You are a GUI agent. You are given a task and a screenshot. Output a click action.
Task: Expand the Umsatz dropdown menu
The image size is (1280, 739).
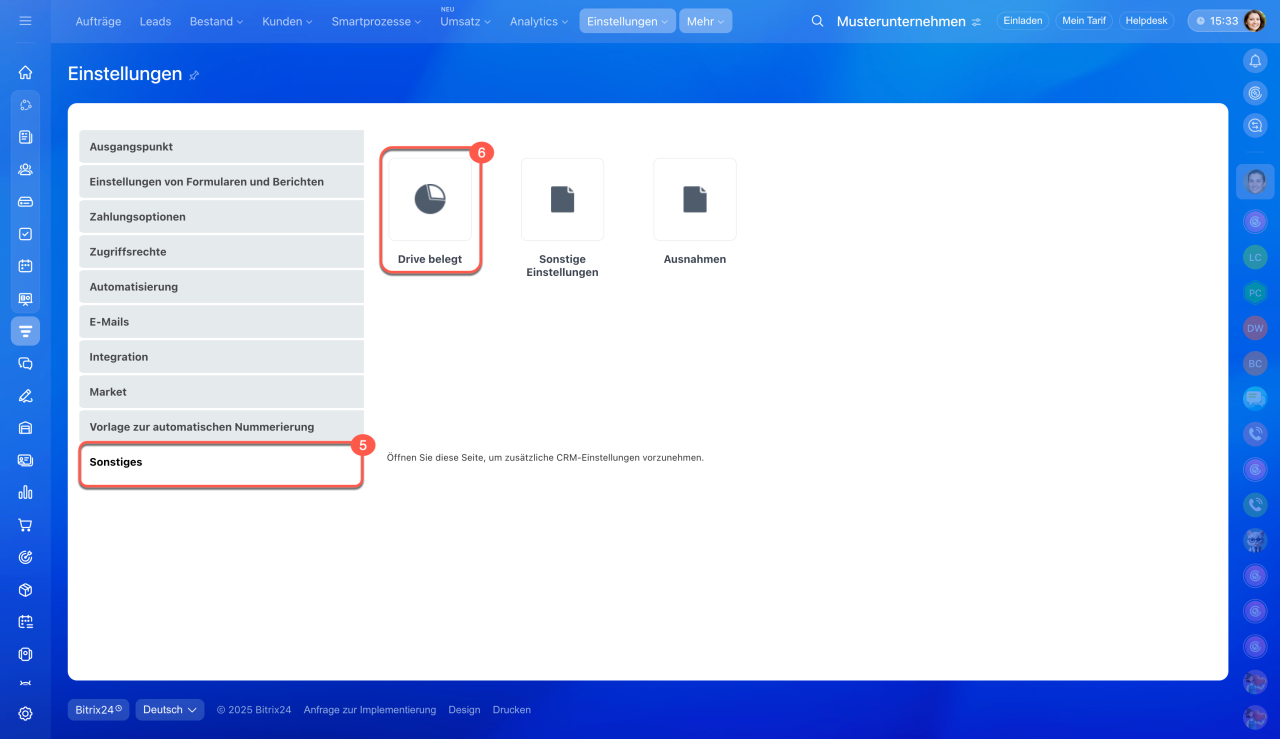pyautogui.click(x=465, y=21)
